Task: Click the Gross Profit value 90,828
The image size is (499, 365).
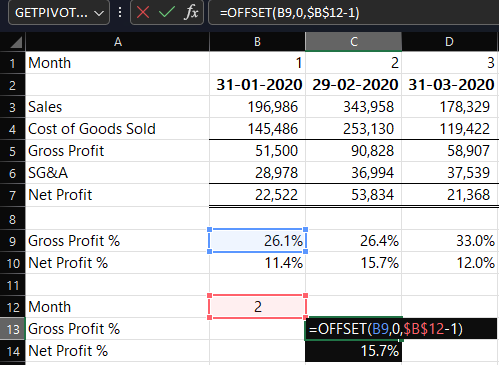Action: pyautogui.click(x=353, y=151)
